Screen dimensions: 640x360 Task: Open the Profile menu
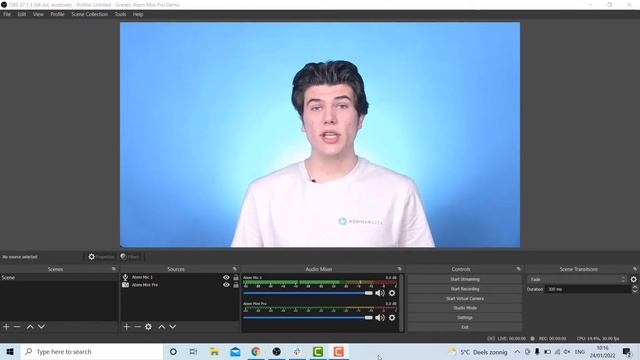[x=58, y=14]
